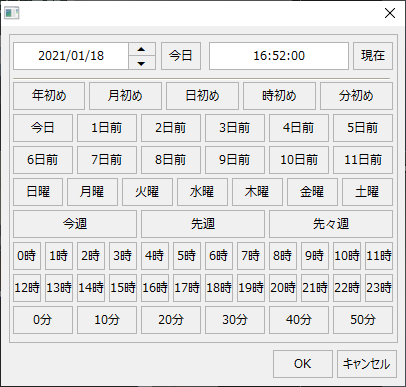Choose the 12時 hour button
This screenshot has height=387, width=406.
click(27, 288)
